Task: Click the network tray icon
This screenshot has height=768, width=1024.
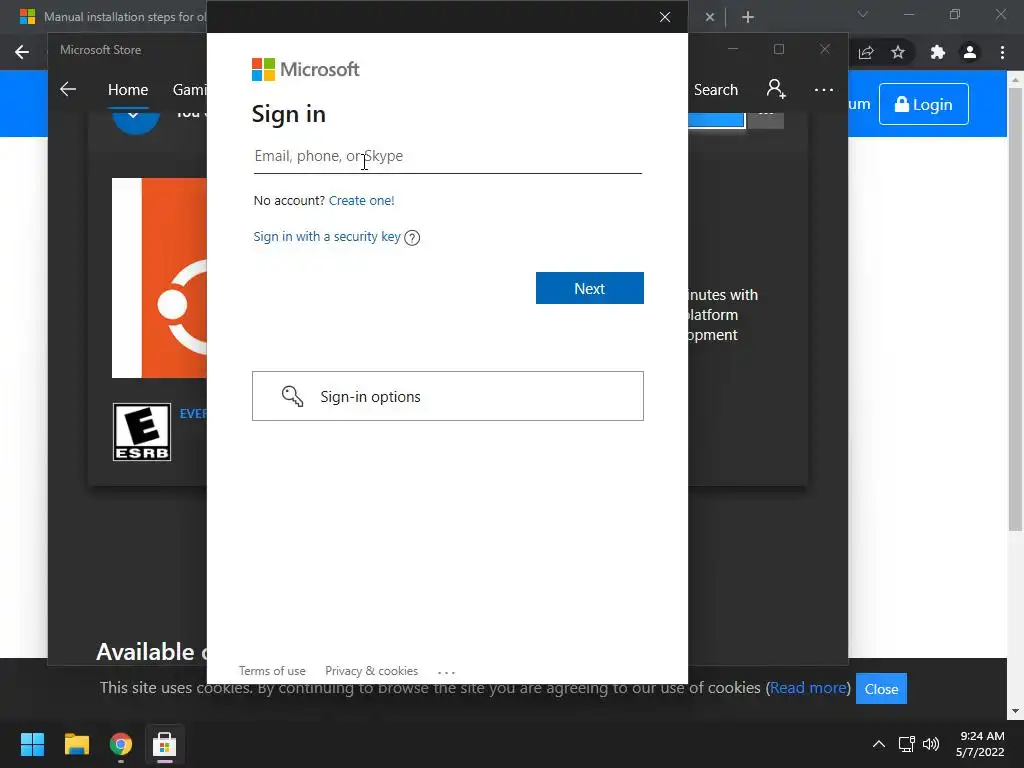Action: (x=906, y=744)
